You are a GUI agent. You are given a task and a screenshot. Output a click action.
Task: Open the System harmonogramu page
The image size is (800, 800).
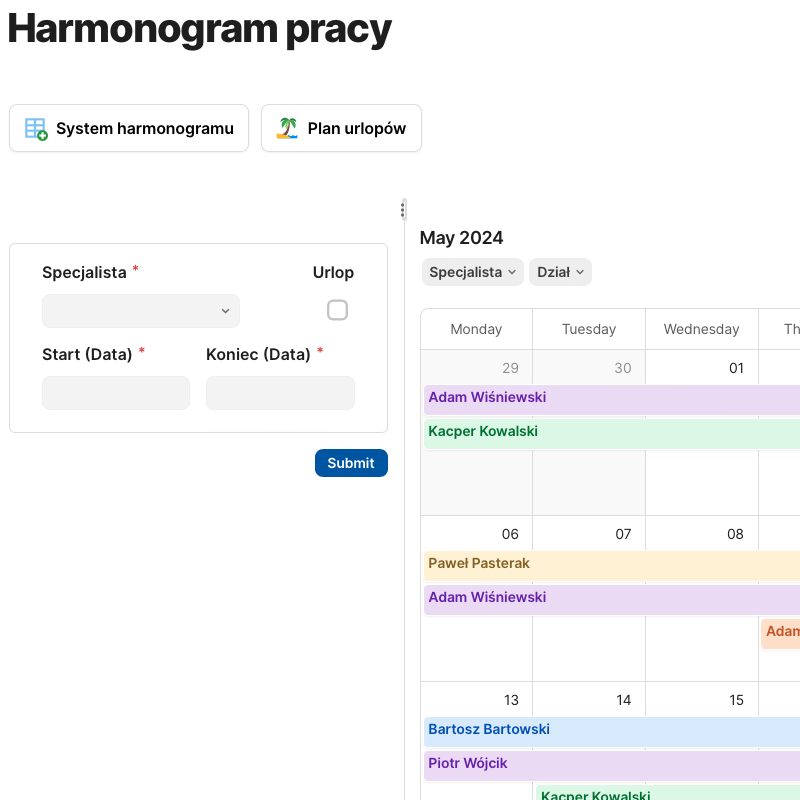pyautogui.click(x=129, y=129)
